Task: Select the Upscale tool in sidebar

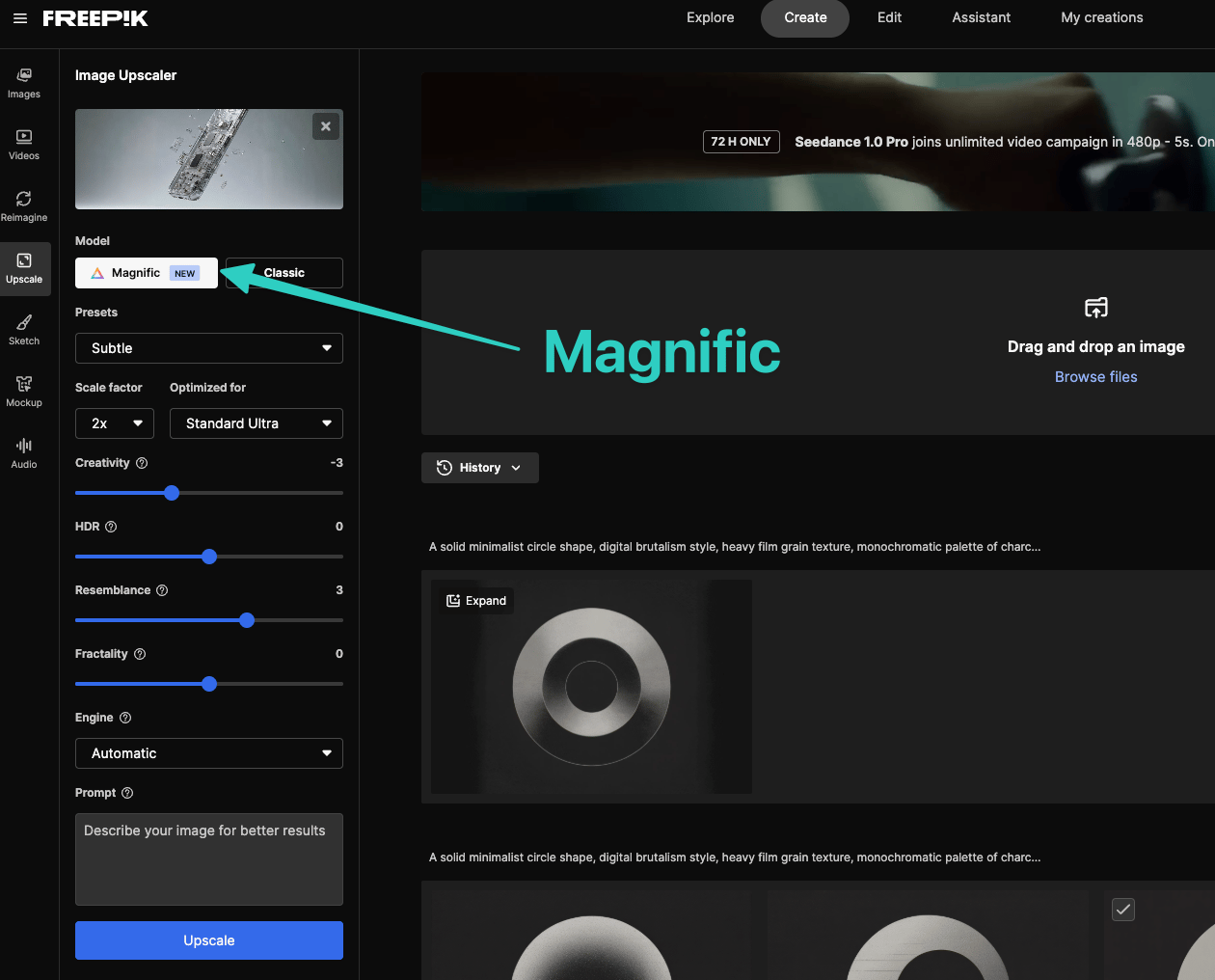Action: tap(24, 268)
